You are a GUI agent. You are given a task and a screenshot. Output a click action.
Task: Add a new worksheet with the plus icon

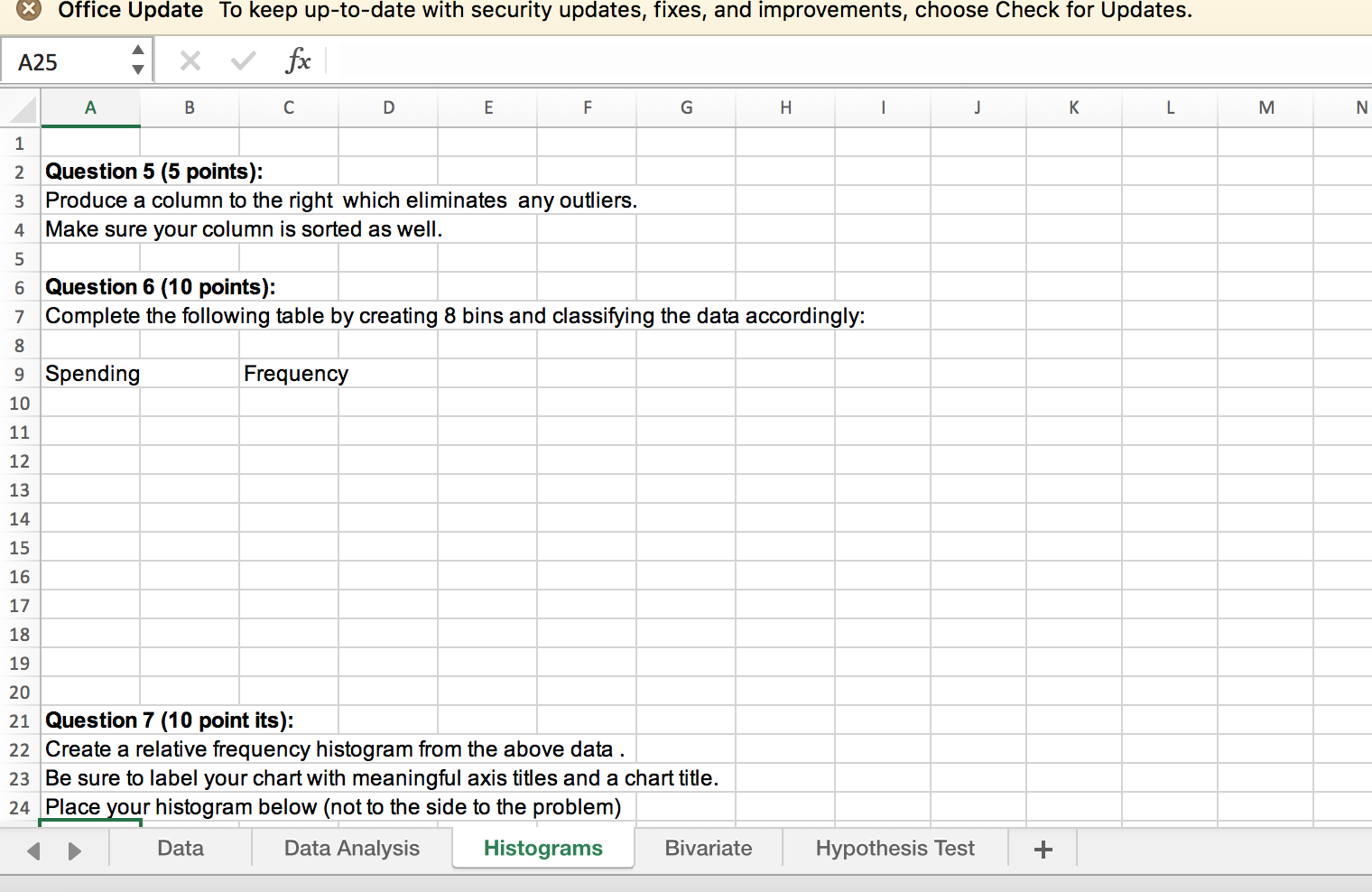click(1043, 848)
